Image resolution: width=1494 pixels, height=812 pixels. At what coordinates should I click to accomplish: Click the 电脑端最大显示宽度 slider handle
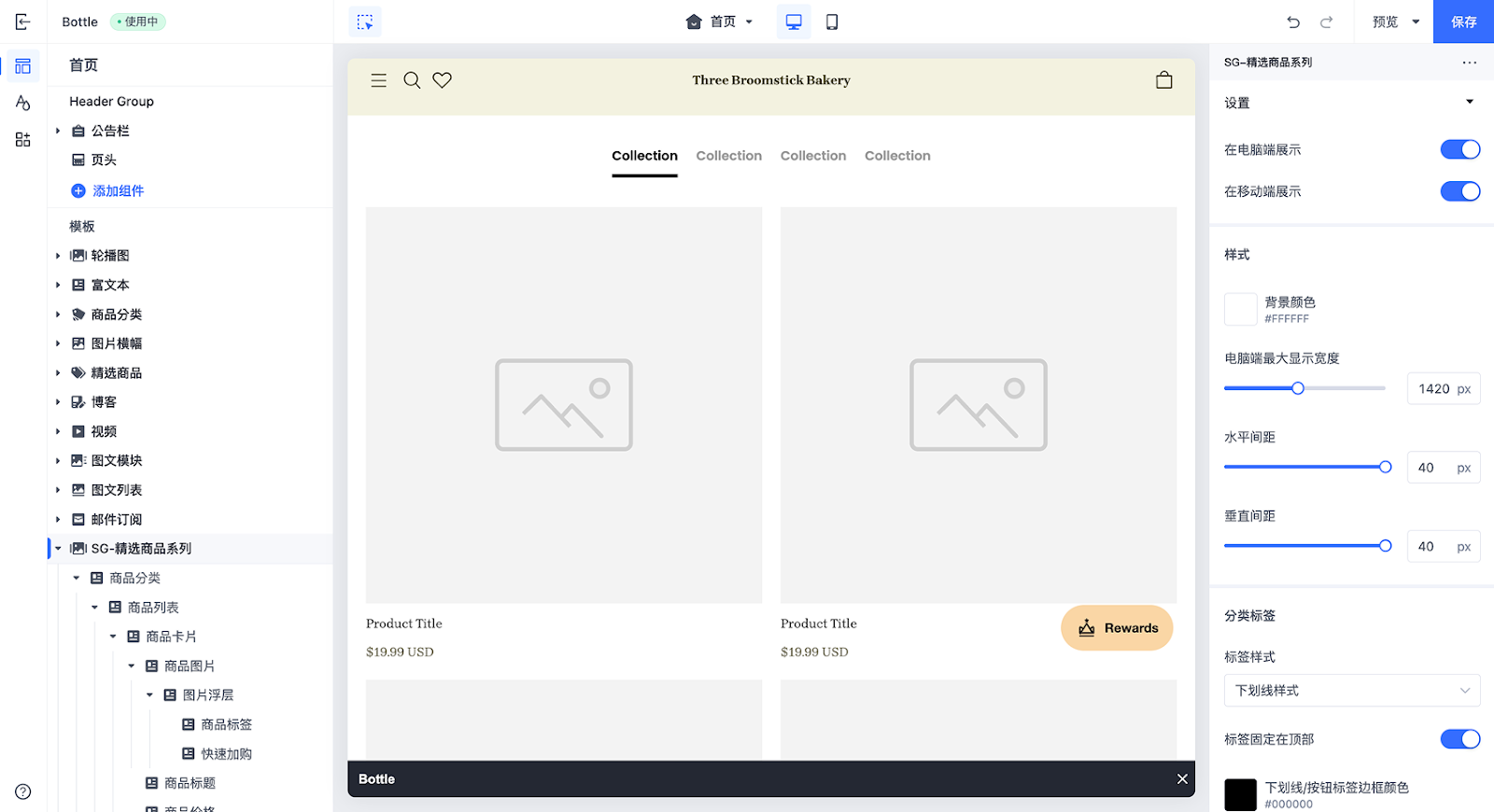[1298, 388]
